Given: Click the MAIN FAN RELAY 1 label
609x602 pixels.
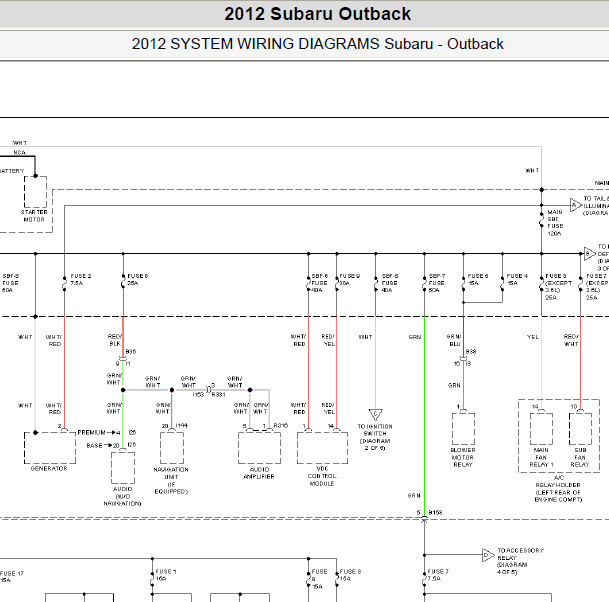Looking at the screenshot, I should [541, 457].
